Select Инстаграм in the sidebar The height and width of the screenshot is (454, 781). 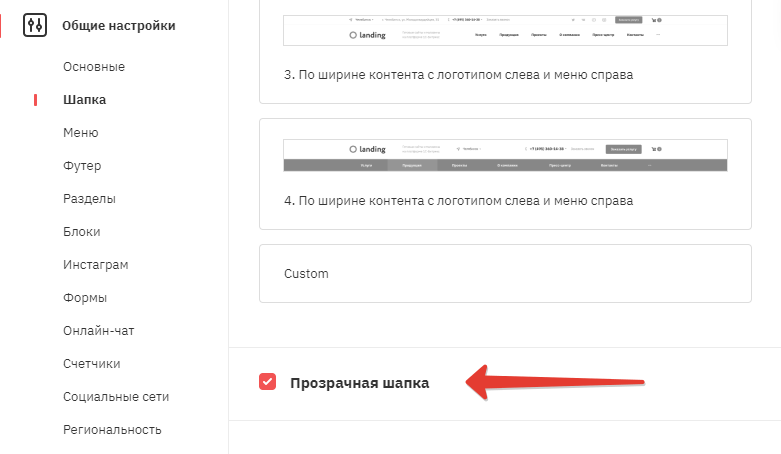[x=96, y=265]
